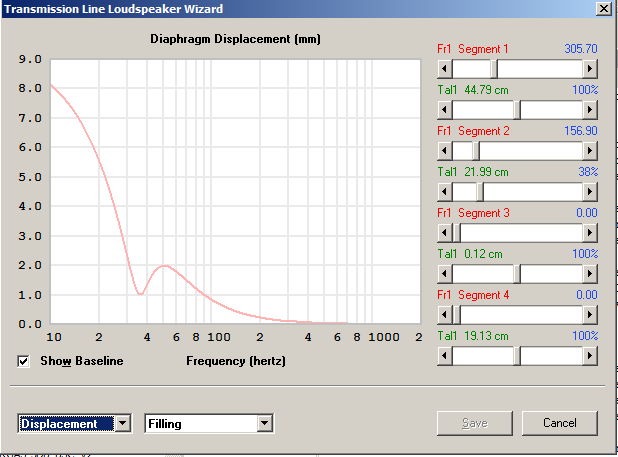Image resolution: width=618 pixels, height=457 pixels.
Task: Click the Fr1 Segment 2 label
Action: pos(473,131)
